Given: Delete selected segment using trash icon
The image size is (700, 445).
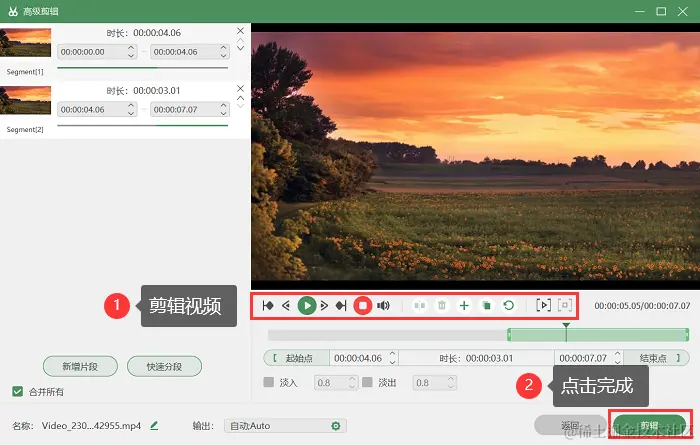Looking at the screenshot, I should [x=442, y=306].
